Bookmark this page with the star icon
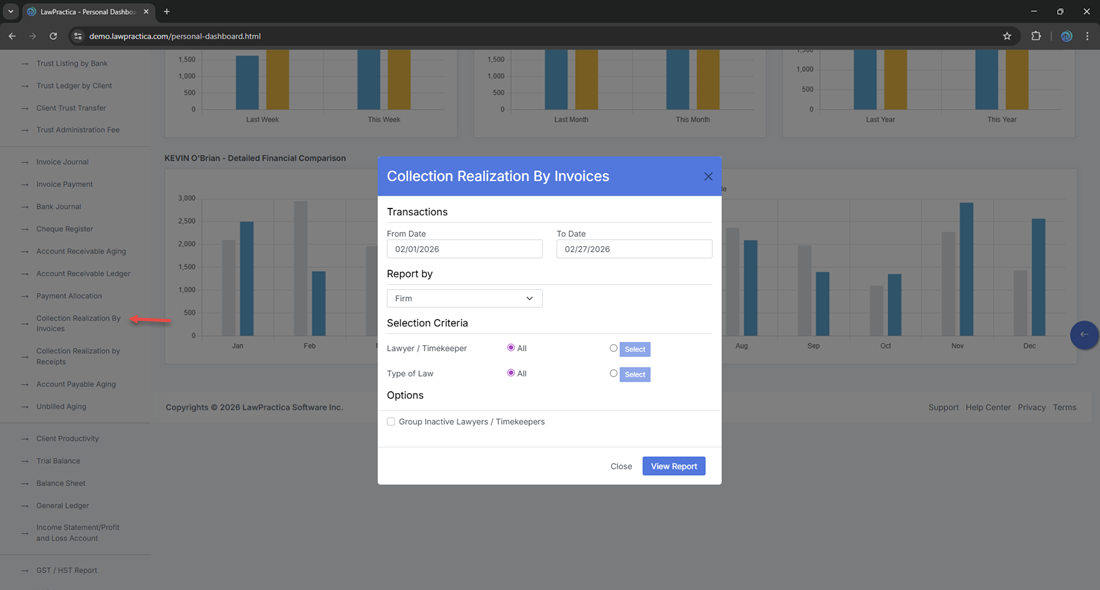Screen dimensions: 1100x590 [1007, 36]
